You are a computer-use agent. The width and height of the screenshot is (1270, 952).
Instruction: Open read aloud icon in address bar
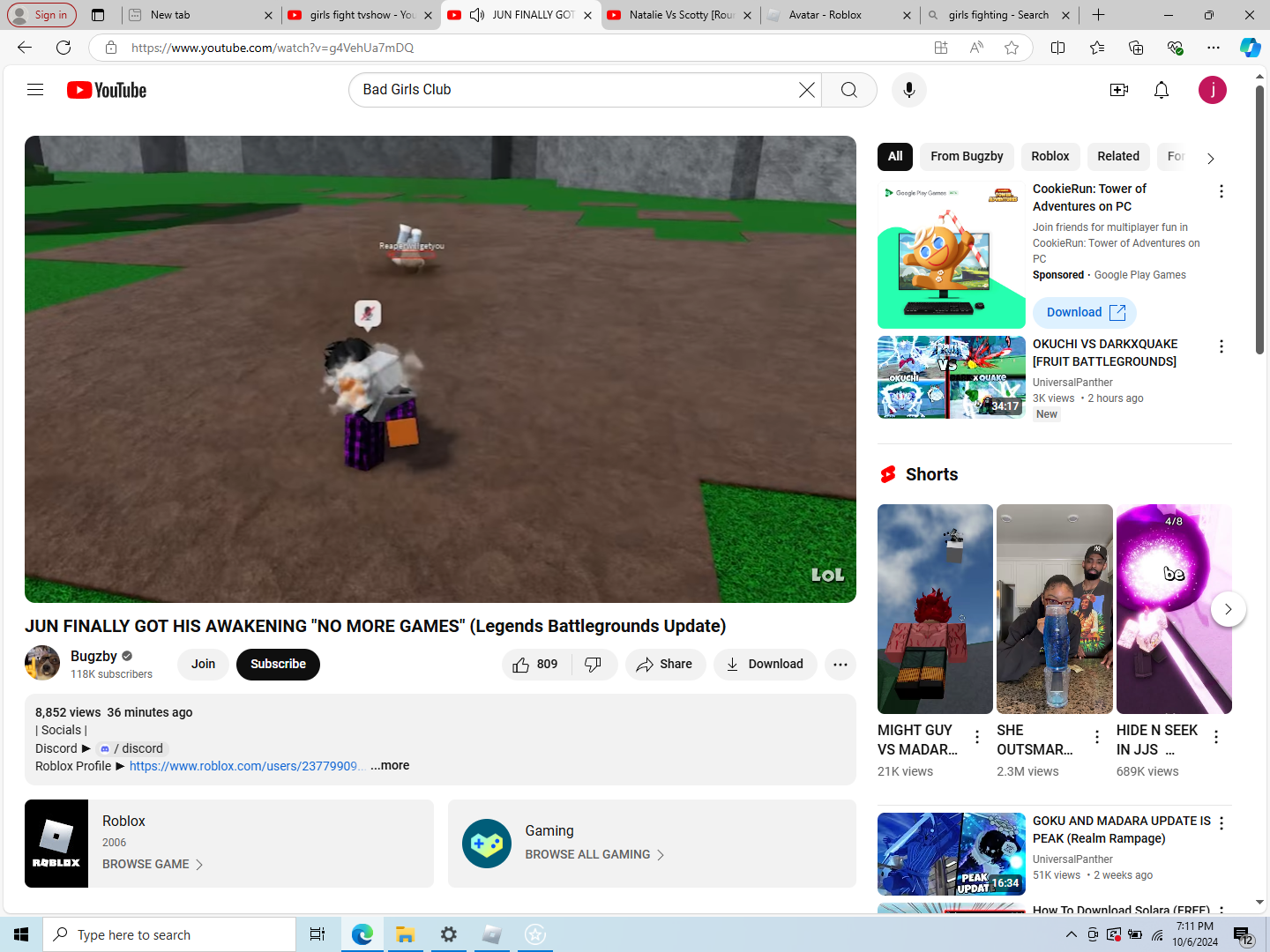pos(976,48)
